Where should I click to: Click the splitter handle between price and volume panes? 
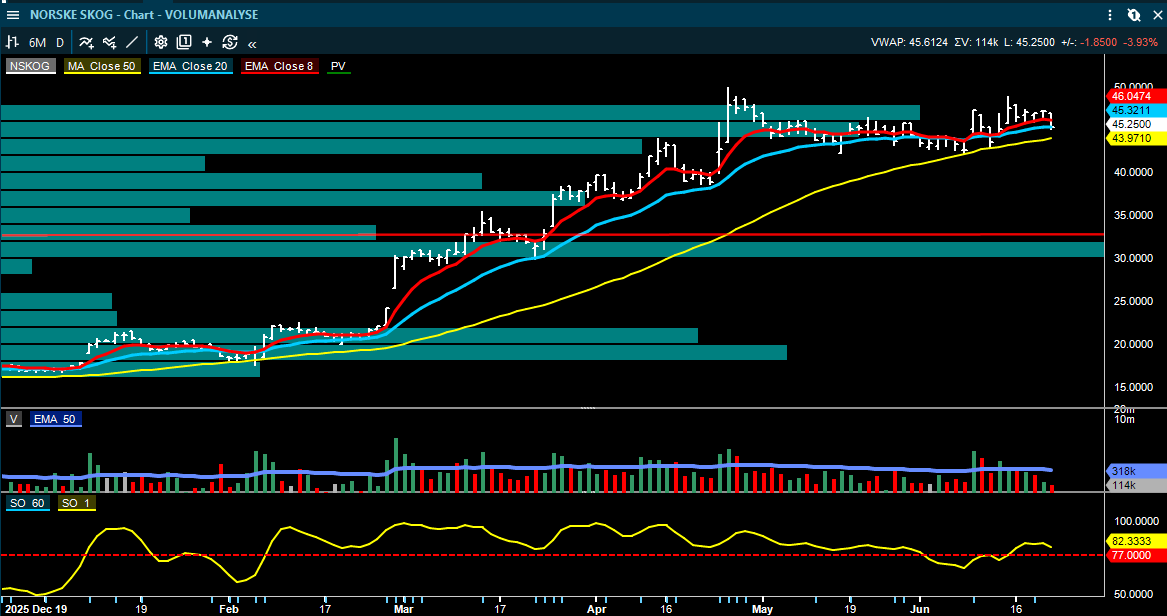click(x=588, y=408)
